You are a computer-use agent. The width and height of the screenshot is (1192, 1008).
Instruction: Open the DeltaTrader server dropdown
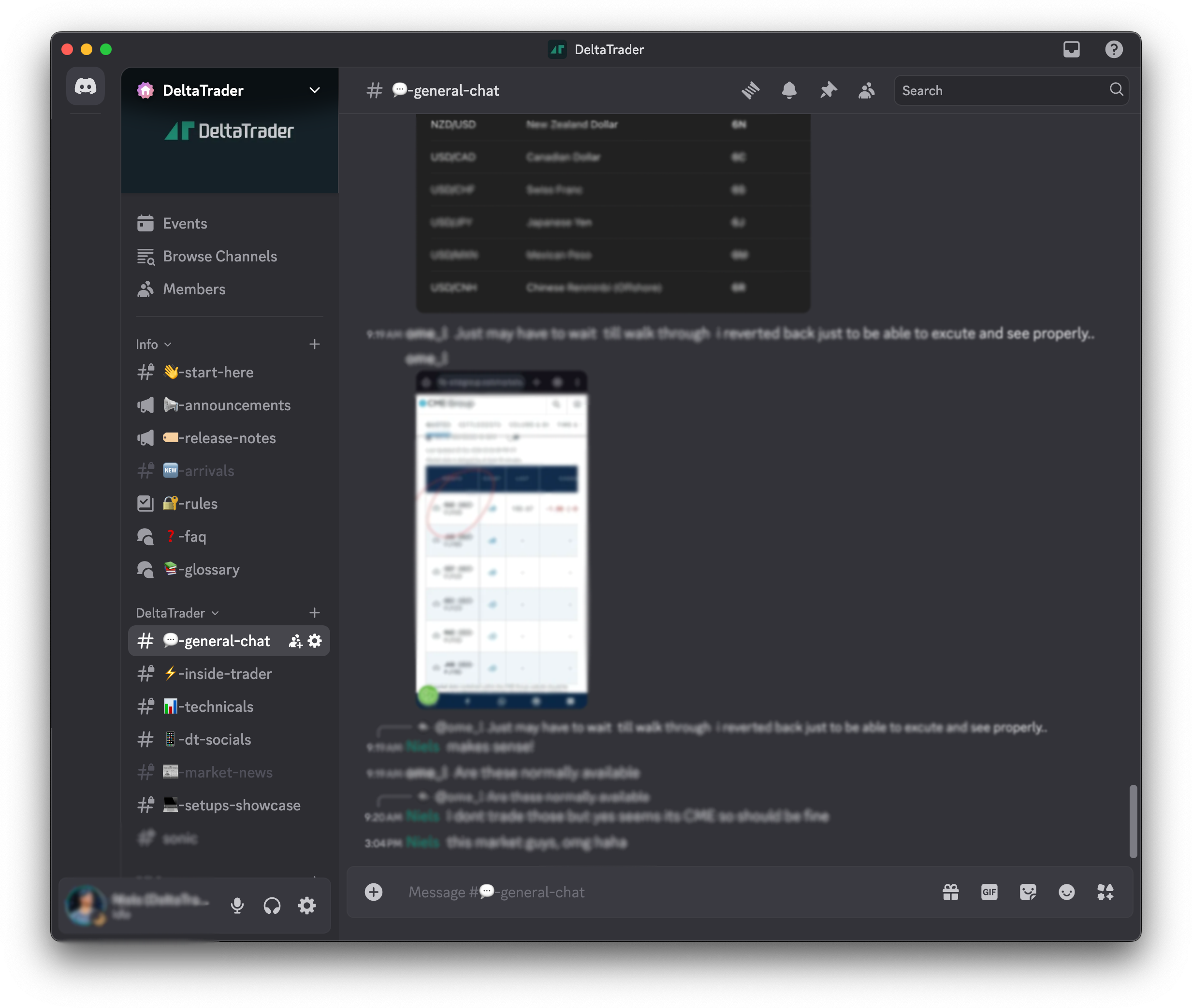229,90
